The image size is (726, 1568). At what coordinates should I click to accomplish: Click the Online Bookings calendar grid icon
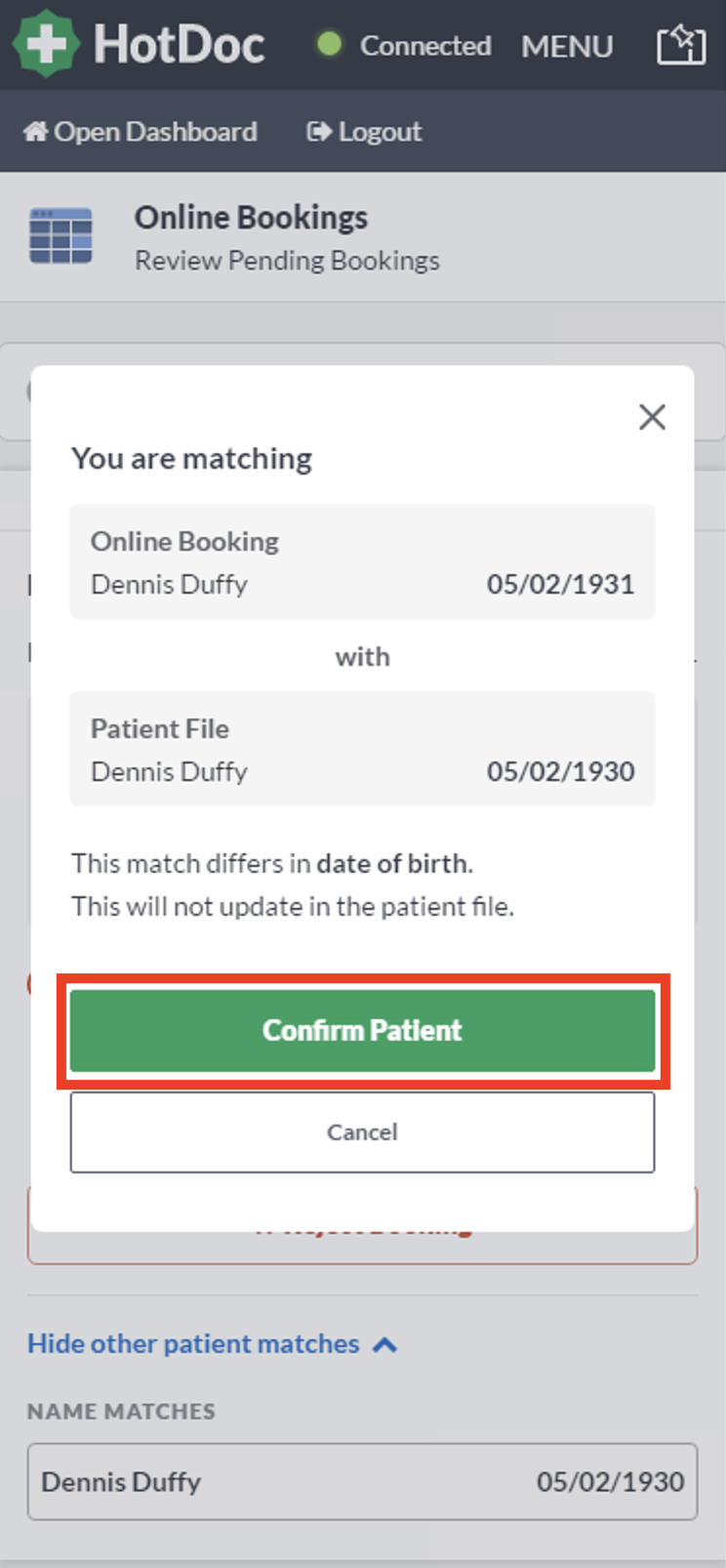click(62, 235)
